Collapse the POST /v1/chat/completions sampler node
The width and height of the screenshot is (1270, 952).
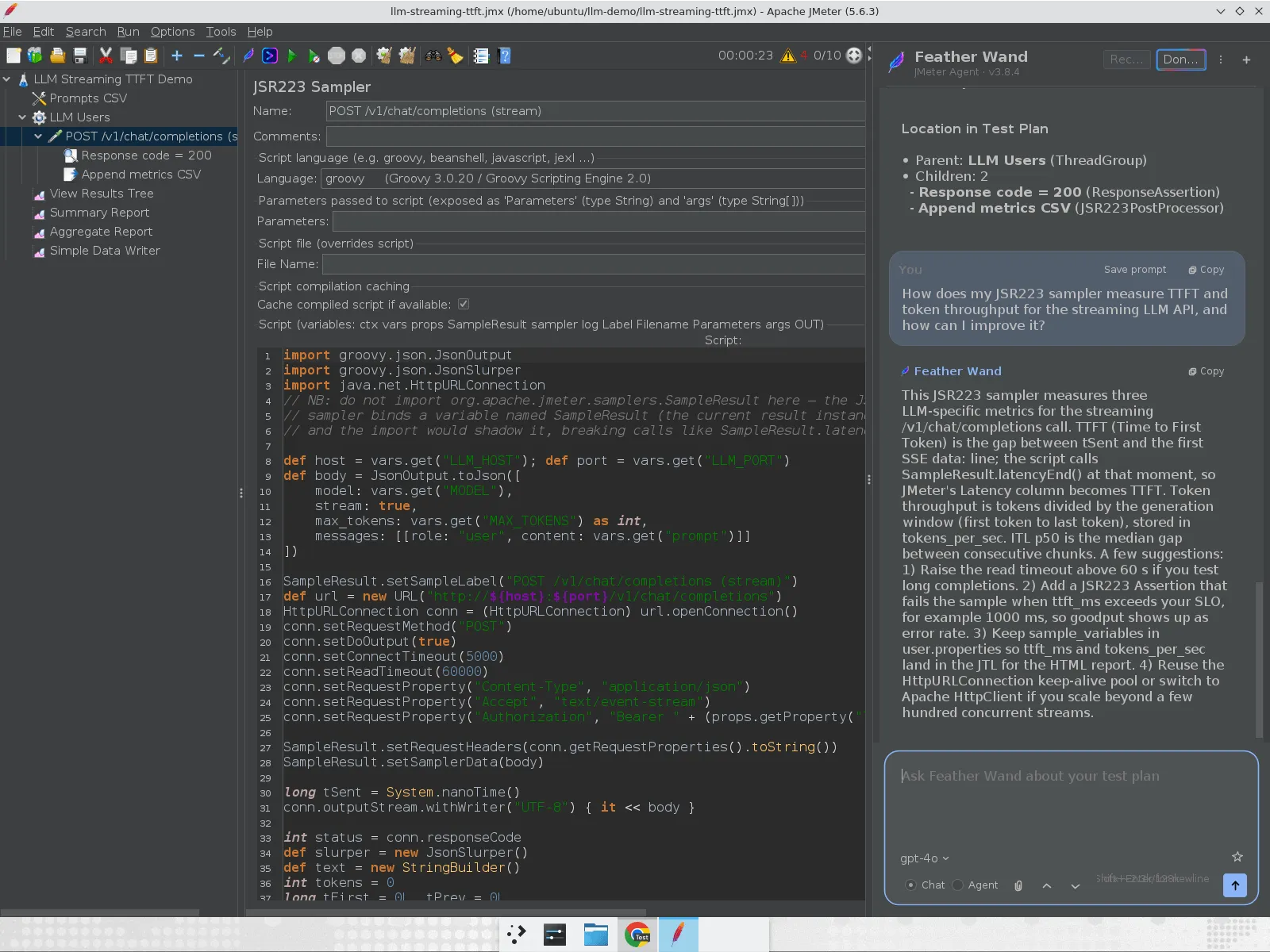tap(38, 136)
